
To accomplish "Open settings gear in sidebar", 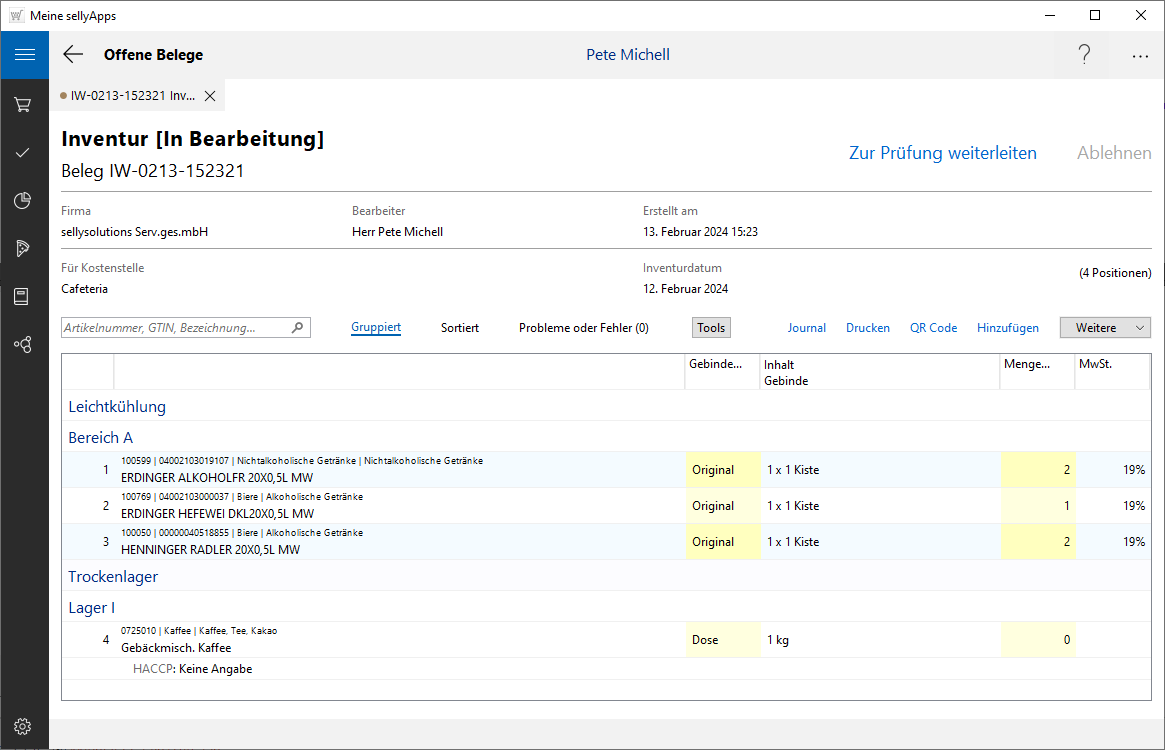I will 23,726.
